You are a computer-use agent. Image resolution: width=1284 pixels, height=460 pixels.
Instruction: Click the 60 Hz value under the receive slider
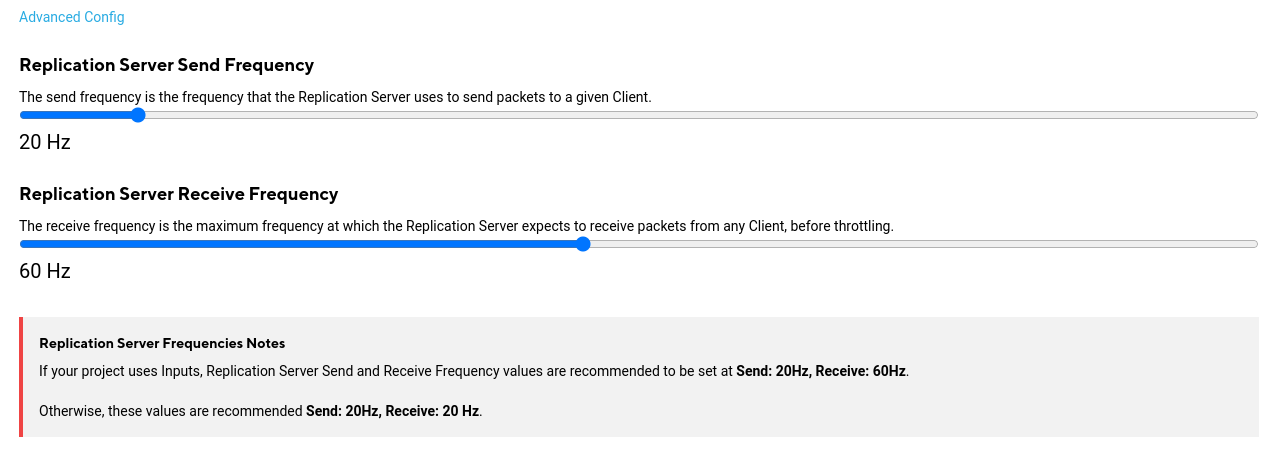(x=45, y=271)
